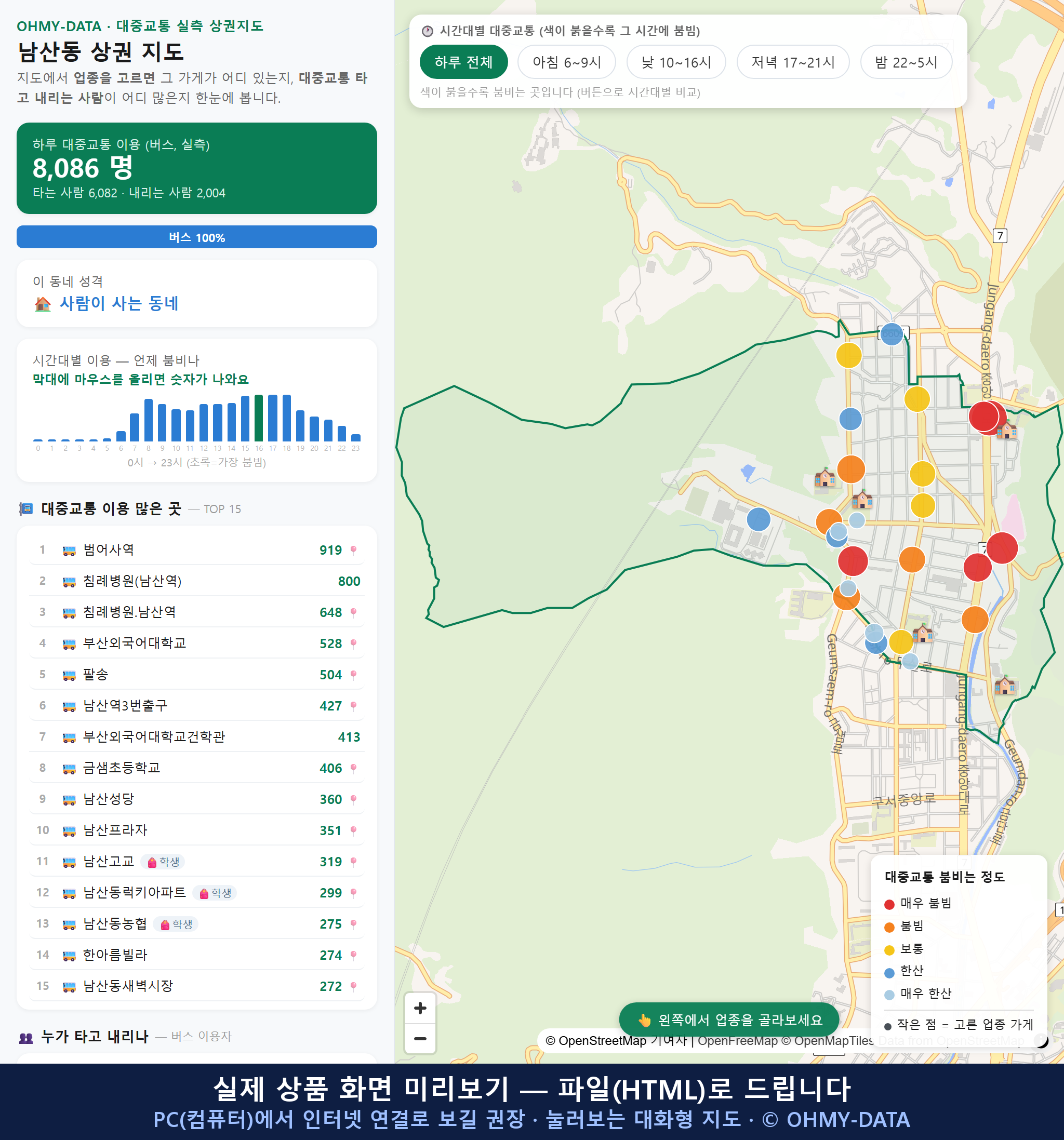Switch to 저녁 17~21시 time filter
This screenshot has width=1064, height=1140.
click(792, 62)
